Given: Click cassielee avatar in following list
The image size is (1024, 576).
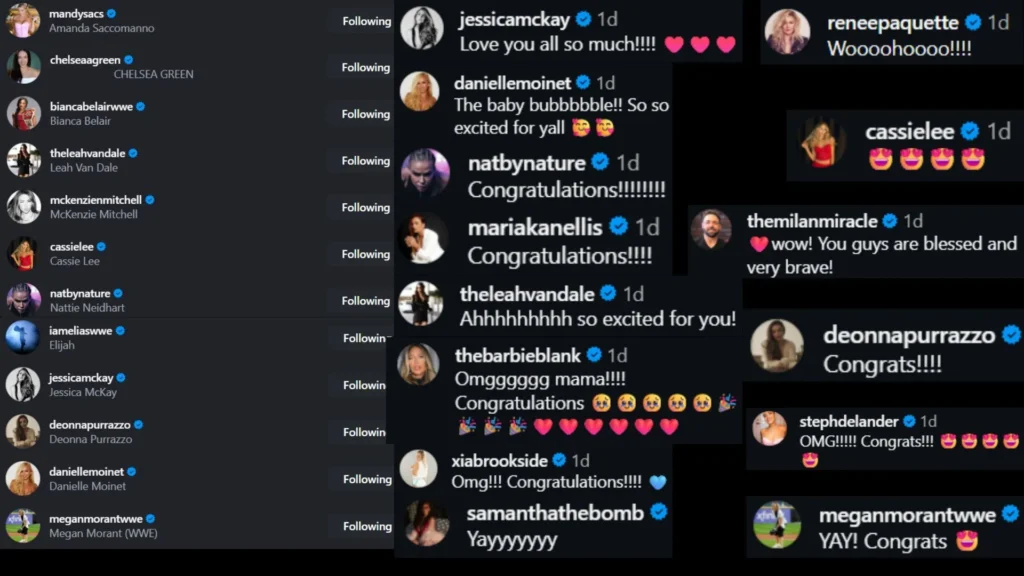Looking at the screenshot, I should click(24, 253).
